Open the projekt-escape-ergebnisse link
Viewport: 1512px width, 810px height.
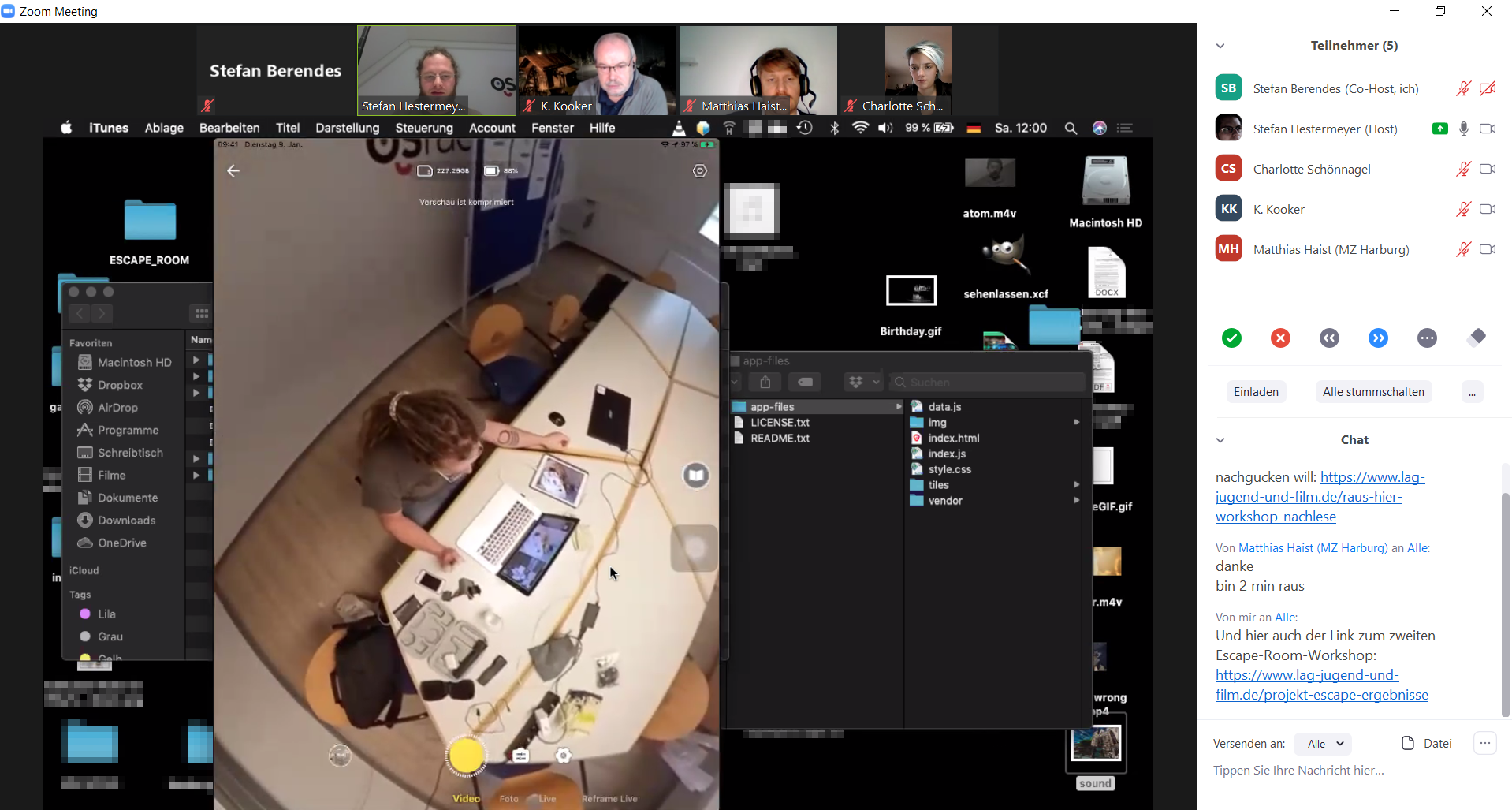[1322, 685]
